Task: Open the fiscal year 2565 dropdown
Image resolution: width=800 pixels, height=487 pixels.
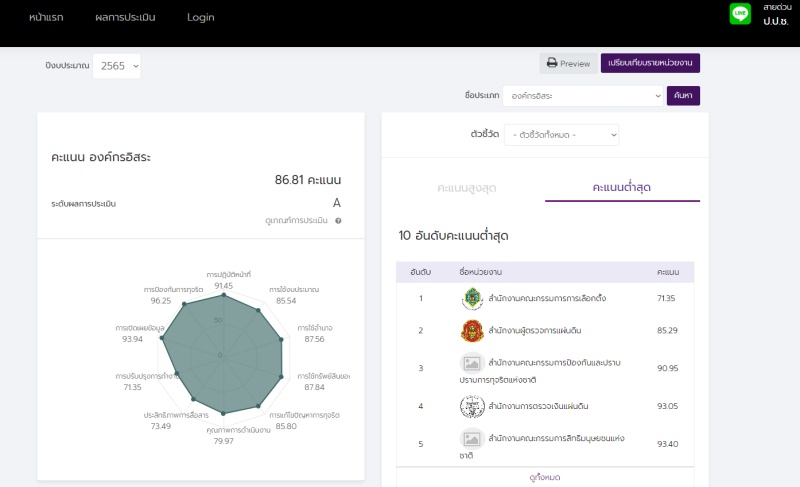Action: tap(117, 66)
